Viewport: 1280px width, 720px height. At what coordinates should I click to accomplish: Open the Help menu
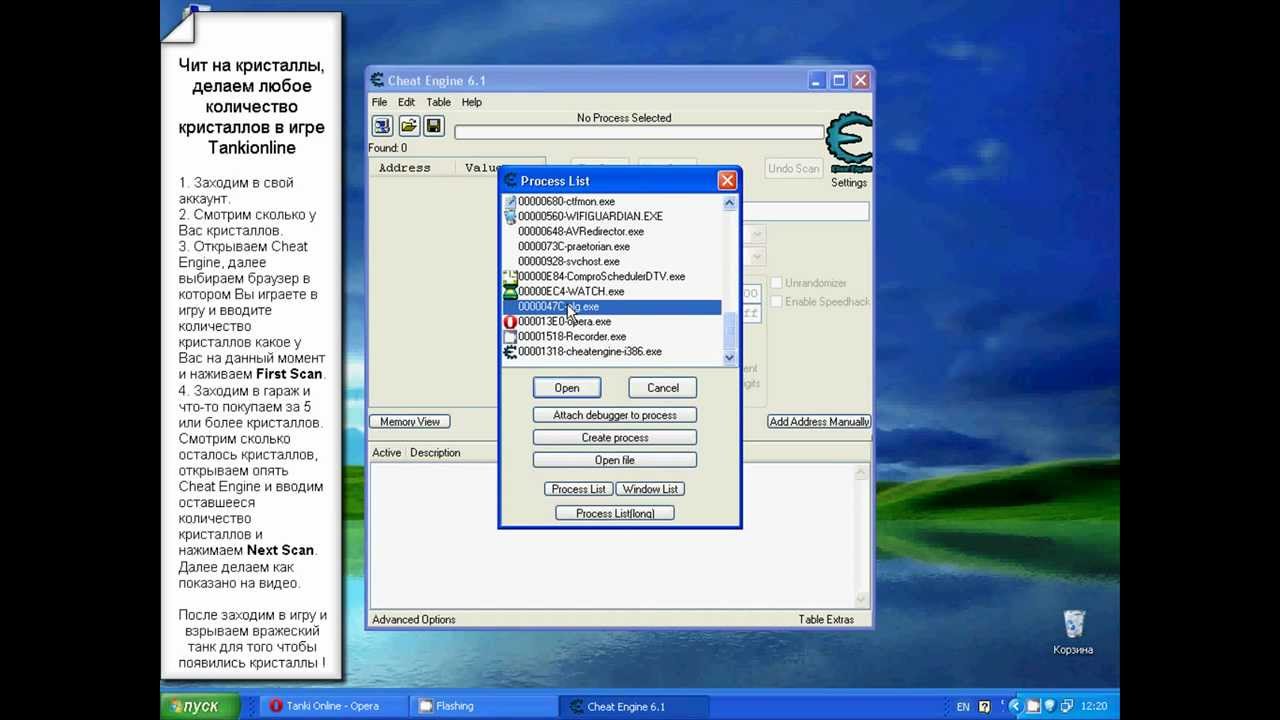472,102
